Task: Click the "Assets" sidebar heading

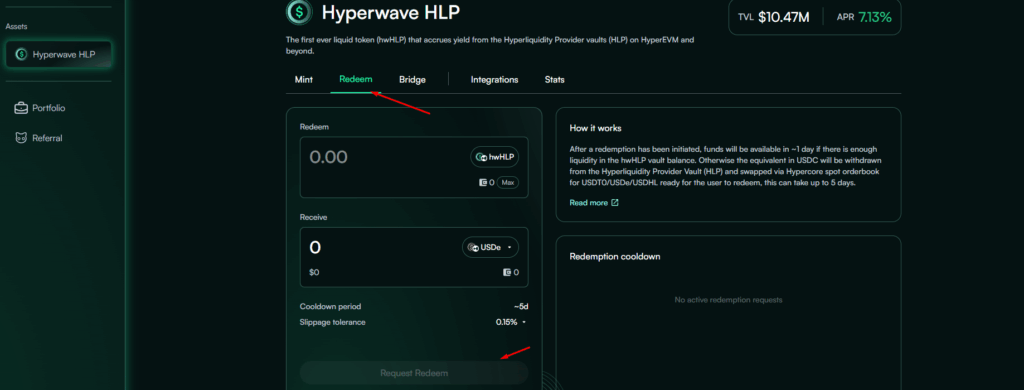Action: [16, 26]
